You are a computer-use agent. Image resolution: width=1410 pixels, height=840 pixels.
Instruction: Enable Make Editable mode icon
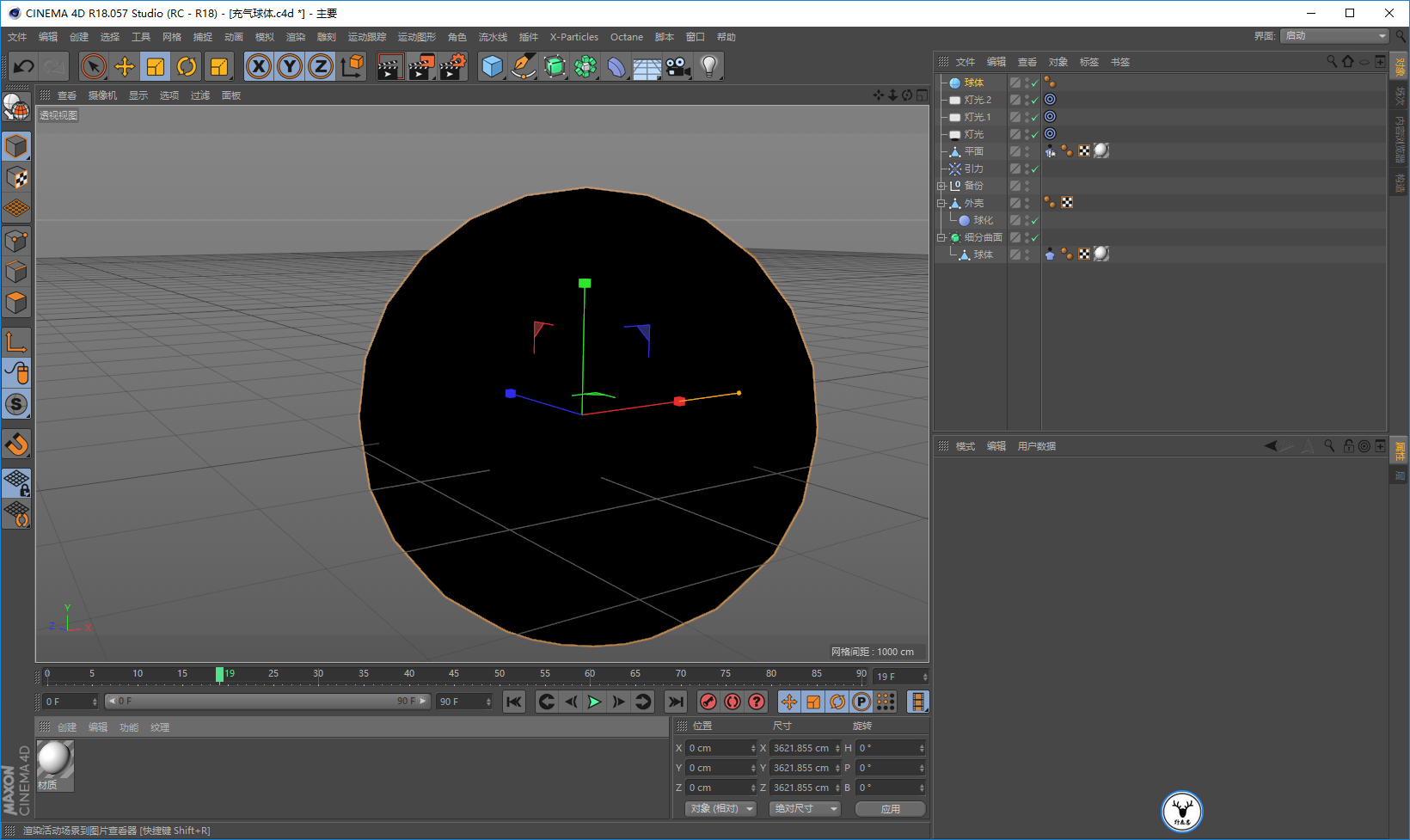16,107
